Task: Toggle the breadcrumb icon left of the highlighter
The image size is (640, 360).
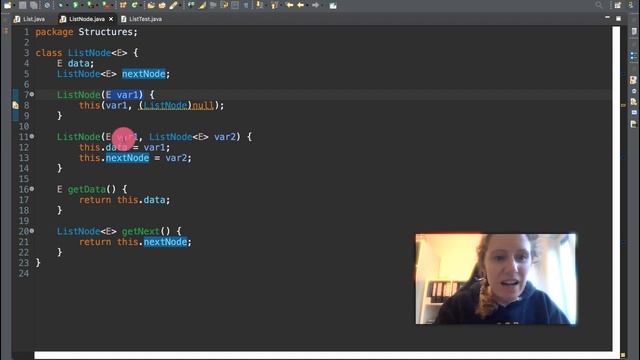Action: pyautogui.click(x=191, y=5)
